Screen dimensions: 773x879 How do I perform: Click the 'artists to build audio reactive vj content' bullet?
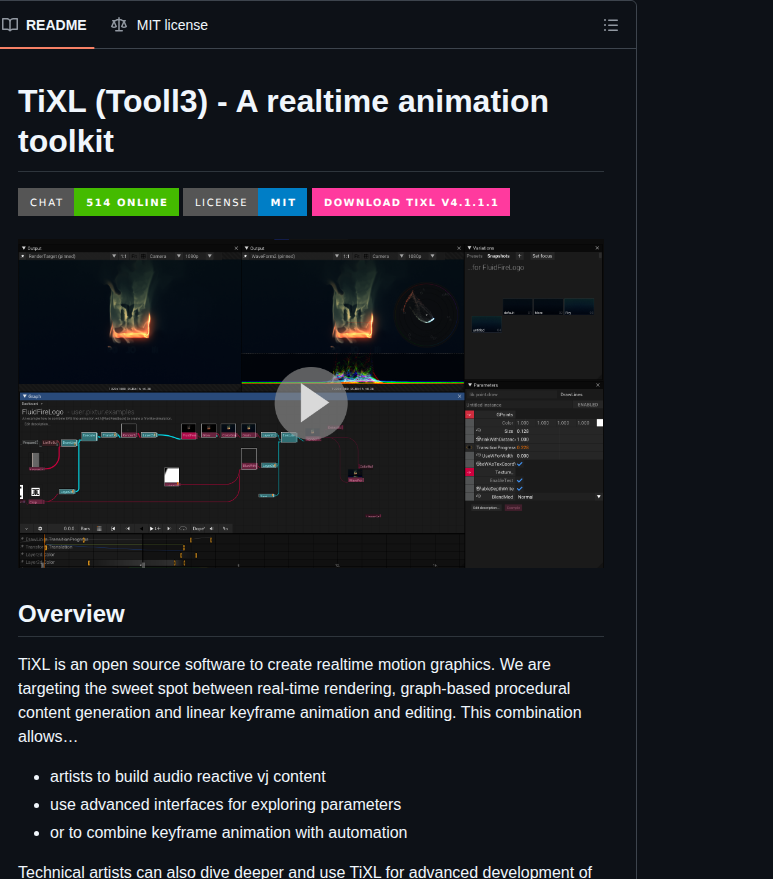pyautogui.click(x=188, y=776)
